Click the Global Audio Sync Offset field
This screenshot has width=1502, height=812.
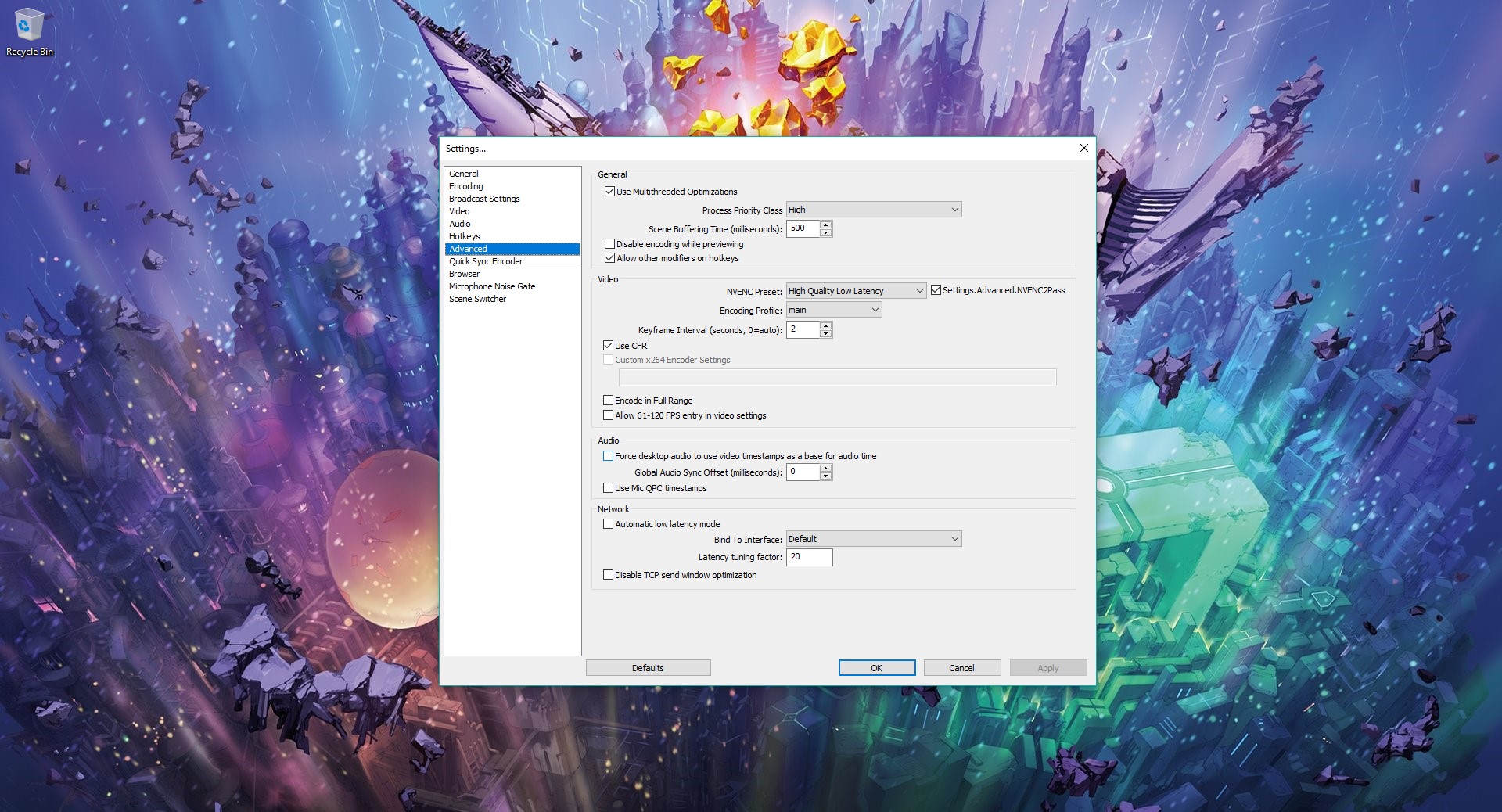click(x=803, y=472)
